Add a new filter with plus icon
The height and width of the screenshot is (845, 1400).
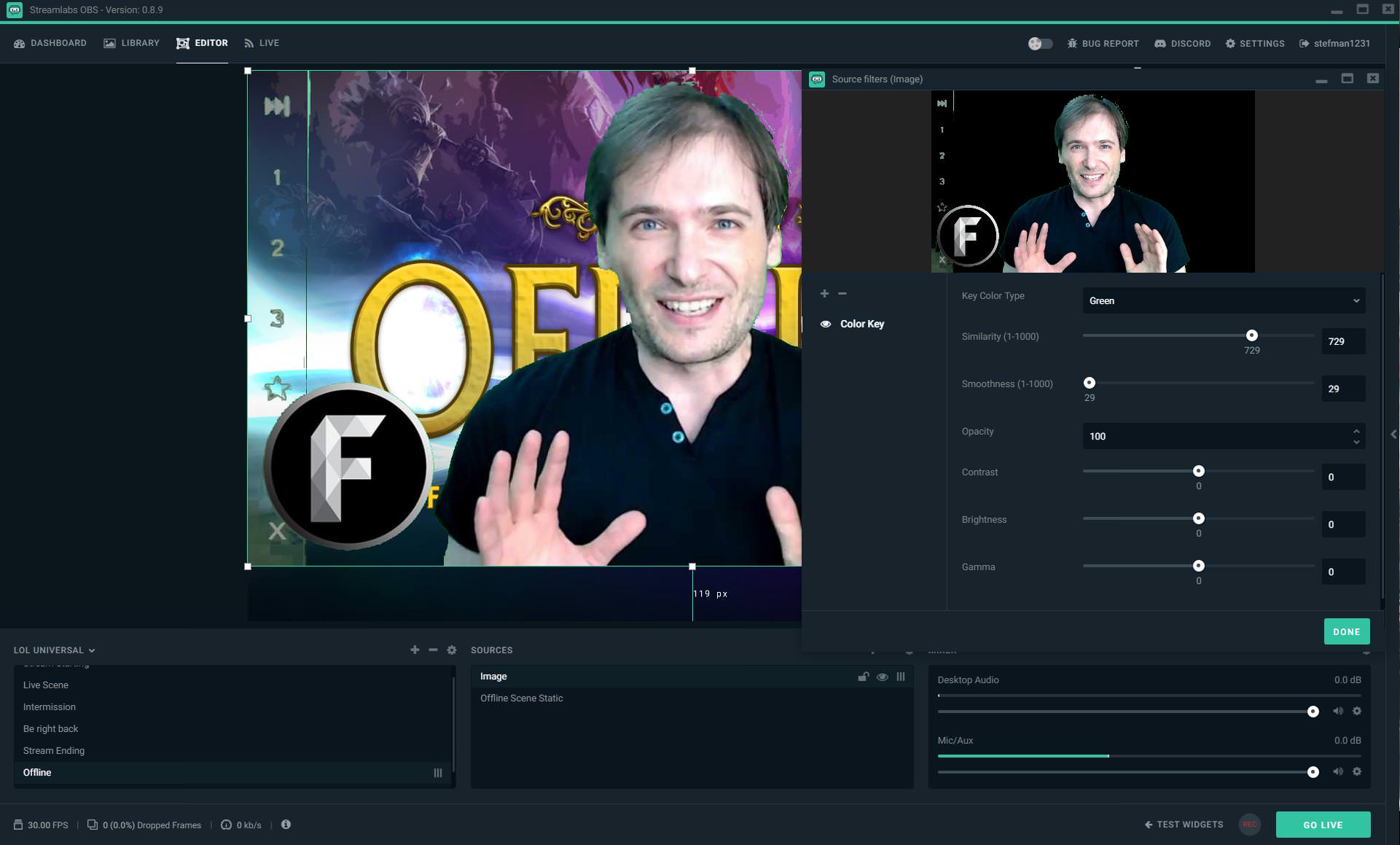pyautogui.click(x=824, y=293)
